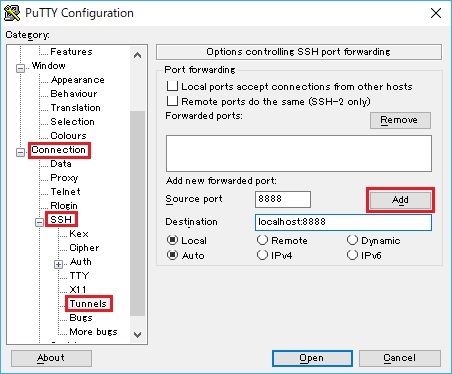452x374 pixels.
Task: Collapse the SSH tree node
Action: tap(40, 222)
